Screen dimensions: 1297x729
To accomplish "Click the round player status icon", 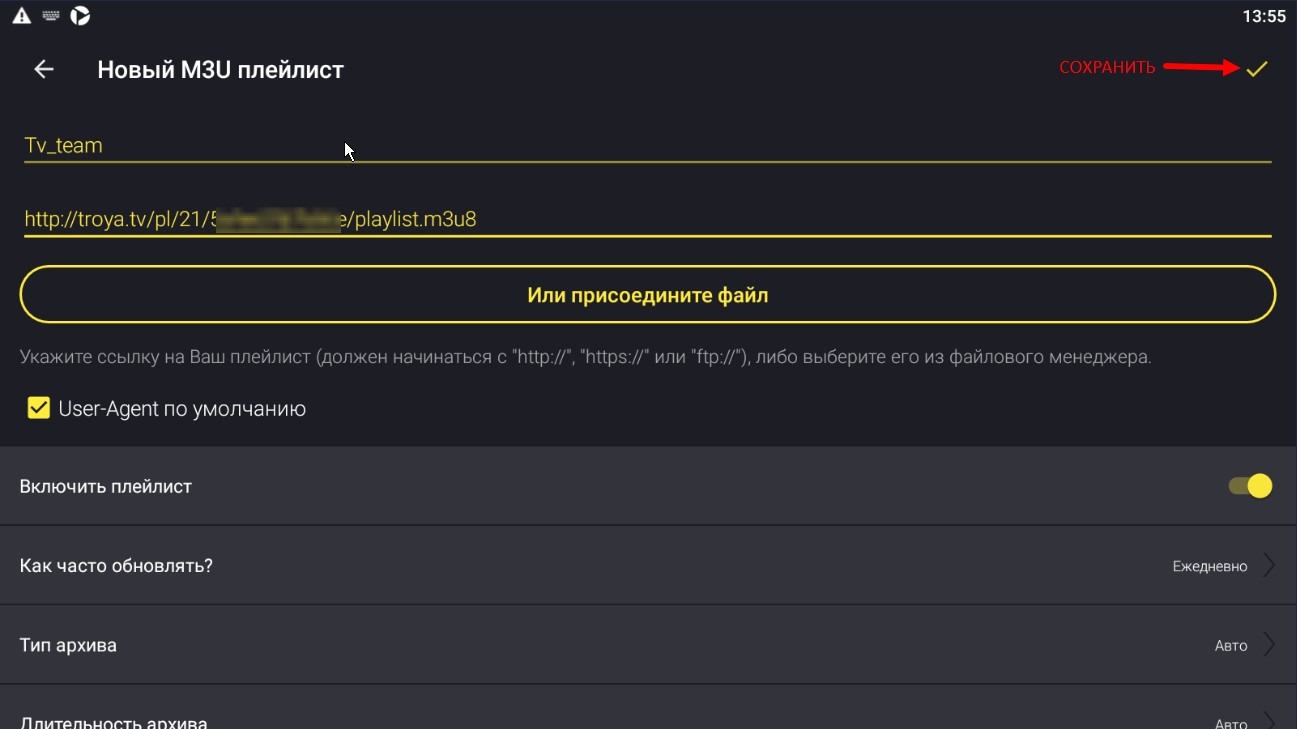I will (x=80, y=16).
